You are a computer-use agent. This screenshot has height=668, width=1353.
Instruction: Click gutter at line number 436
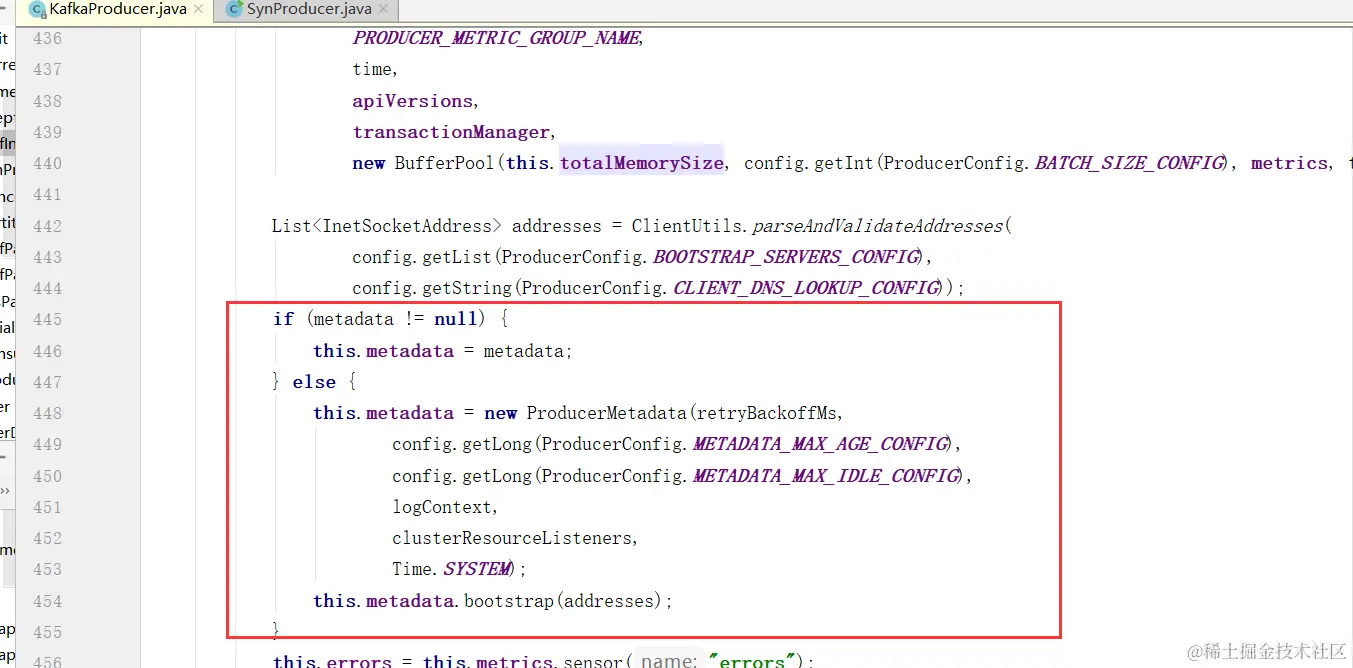tap(47, 39)
